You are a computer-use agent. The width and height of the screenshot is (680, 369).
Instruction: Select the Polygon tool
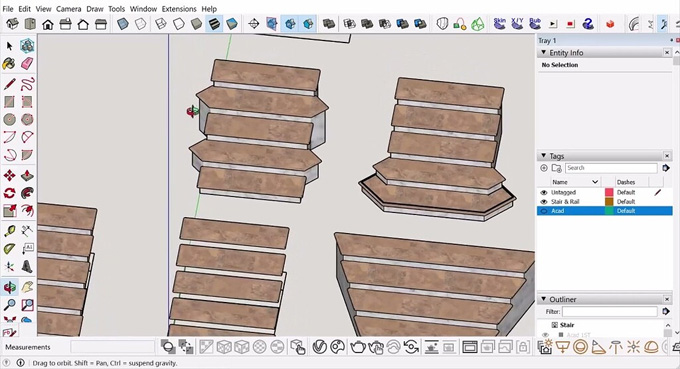[x=27, y=119]
